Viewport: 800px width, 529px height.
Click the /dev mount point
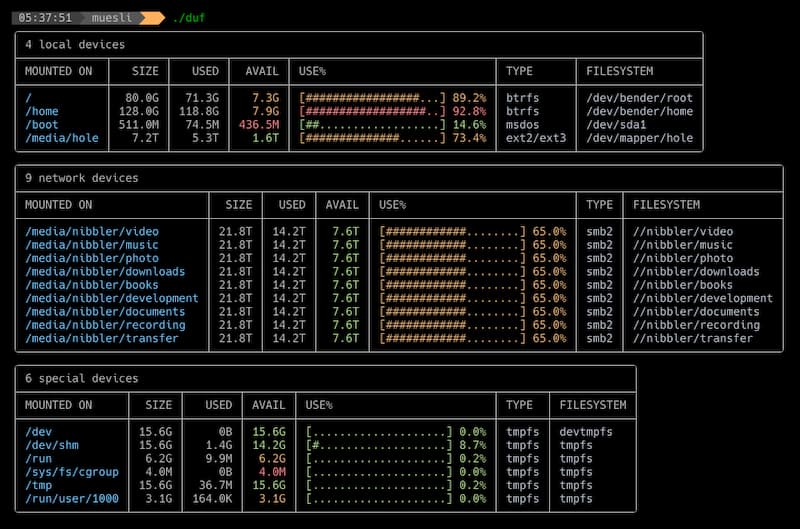38,432
